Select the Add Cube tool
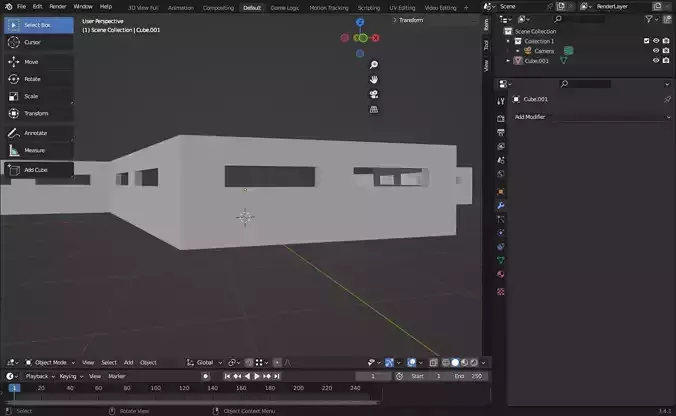 tap(39, 170)
